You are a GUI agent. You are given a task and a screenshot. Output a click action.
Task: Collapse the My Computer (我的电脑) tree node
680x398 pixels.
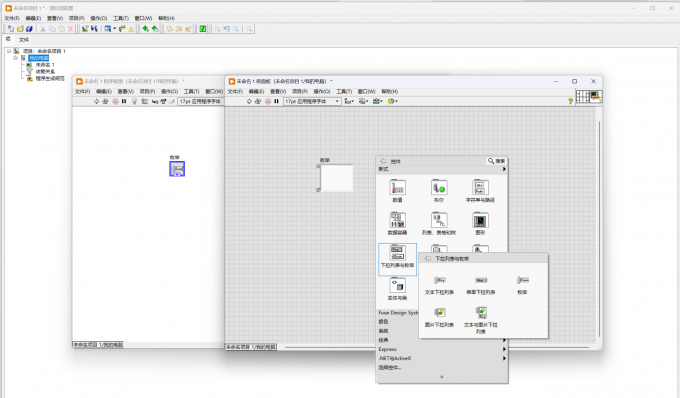(16, 58)
